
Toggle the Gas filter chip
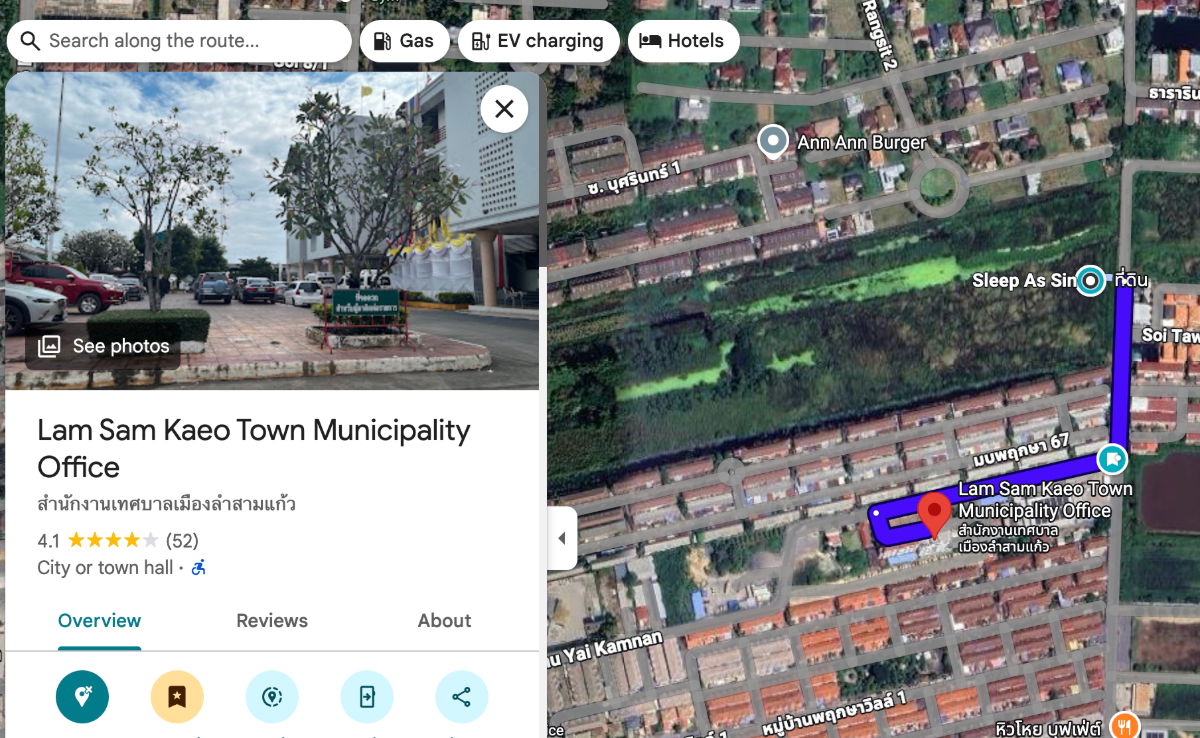[404, 41]
